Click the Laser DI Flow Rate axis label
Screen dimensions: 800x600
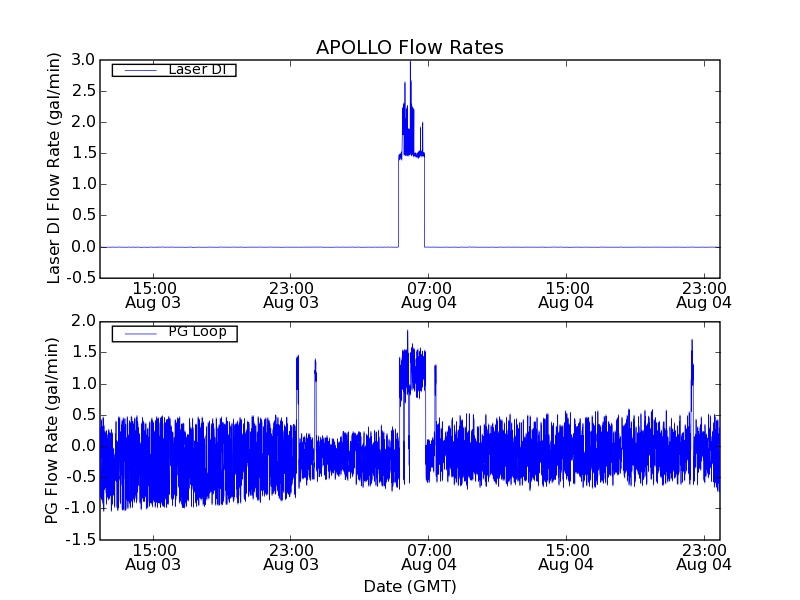[x=54, y=168]
